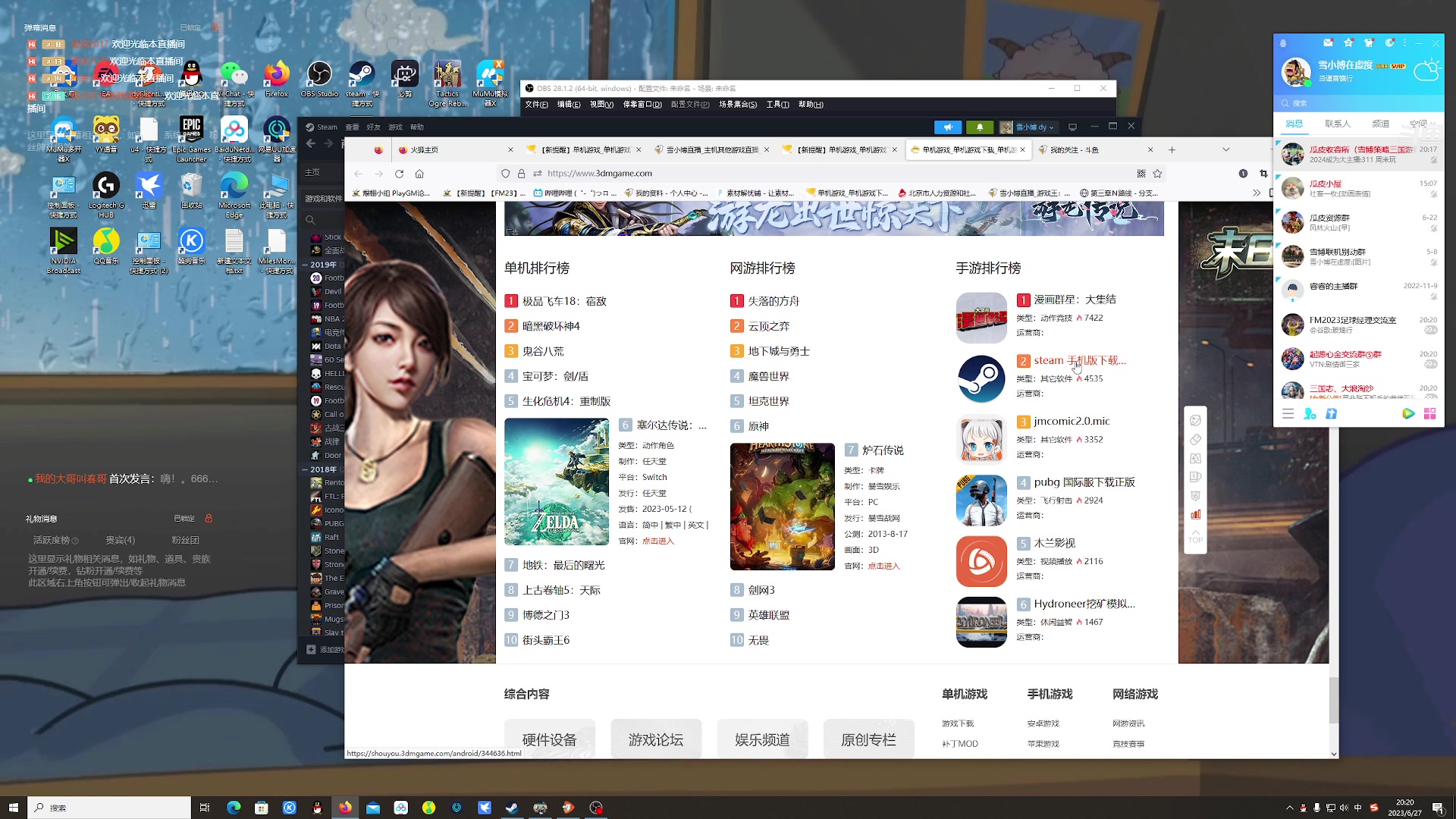Click Steam announcements megaphone button
Viewport: 1456px width, 819px height.
[x=948, y=127]
